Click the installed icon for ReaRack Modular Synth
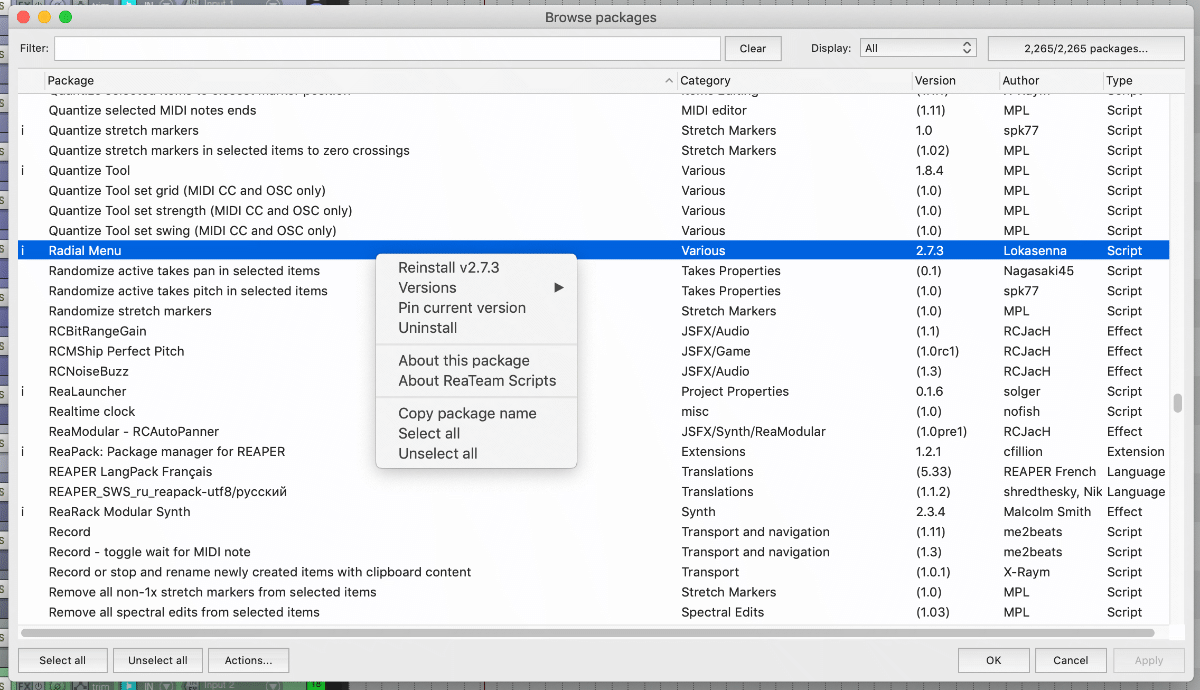 (23, 512)
